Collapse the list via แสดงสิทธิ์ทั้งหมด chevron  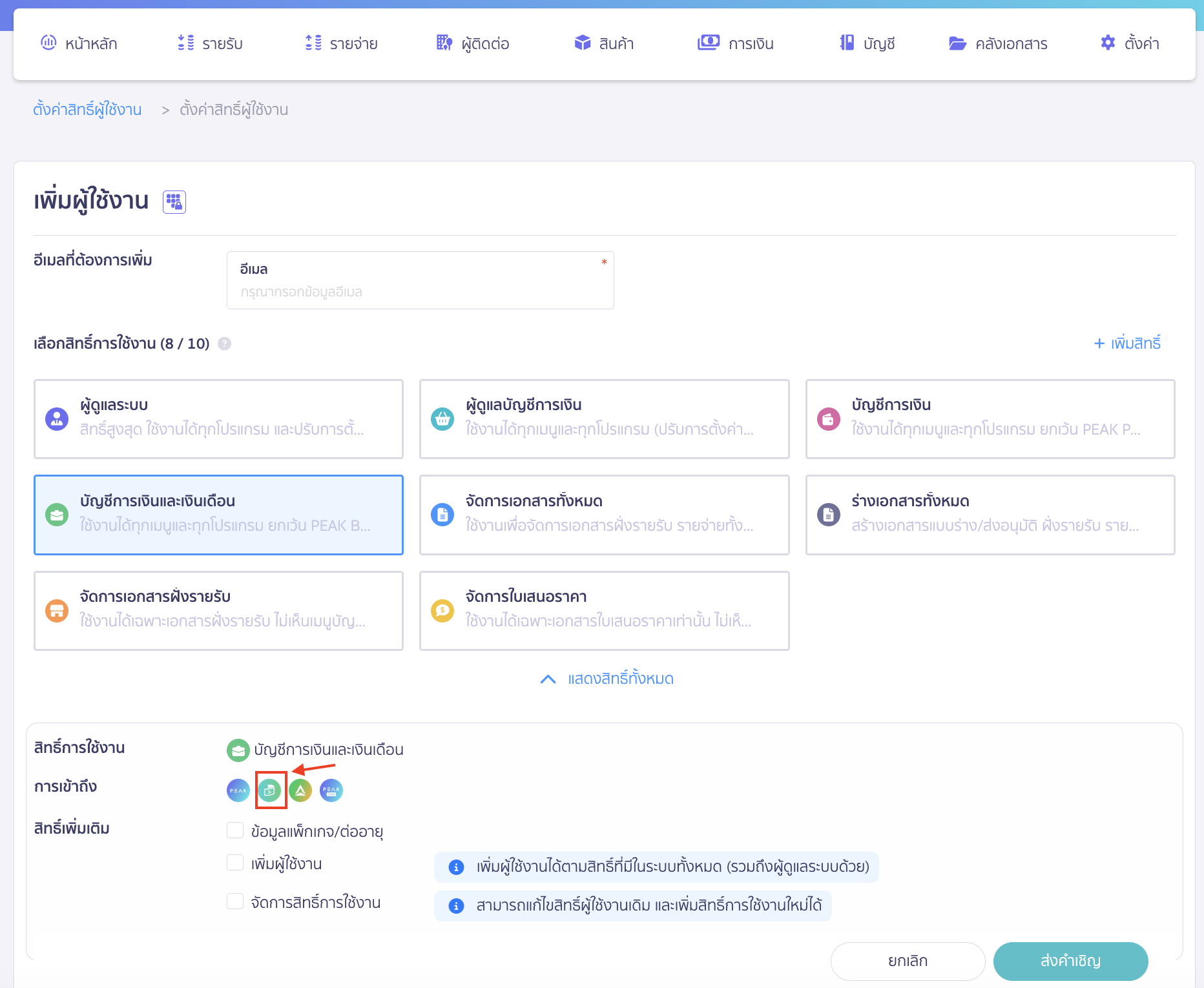pos(548,679)
